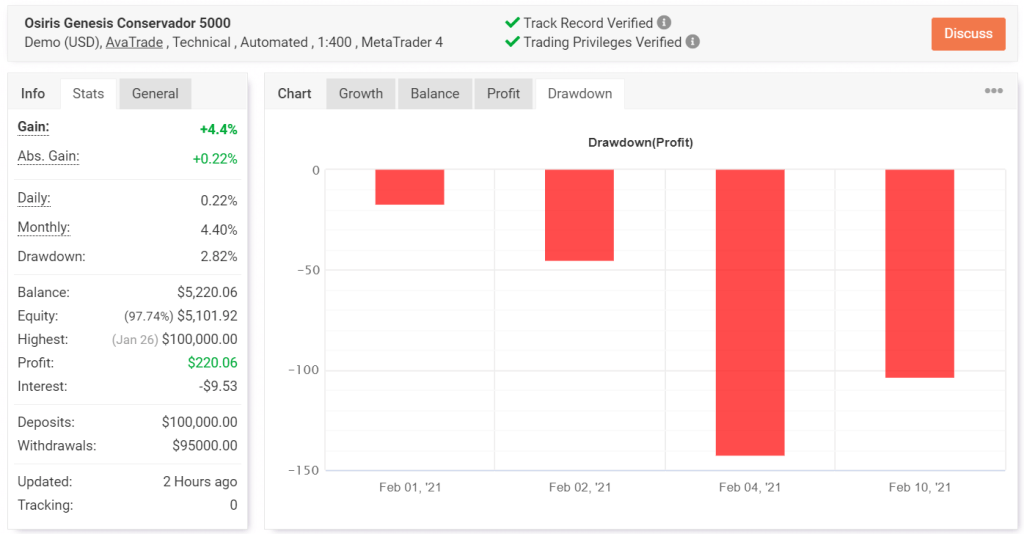This screenshot has height=534, width=1024.
Task: Click the underlined Monthly label
Action: pos(44,227)
